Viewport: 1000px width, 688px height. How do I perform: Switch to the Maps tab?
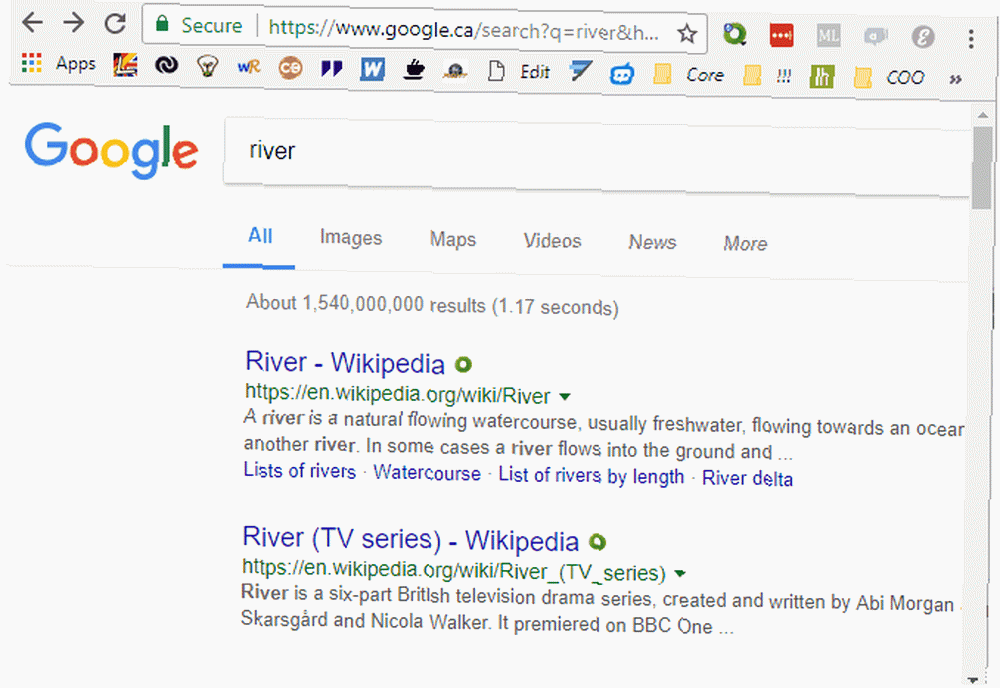click(453, 240)
